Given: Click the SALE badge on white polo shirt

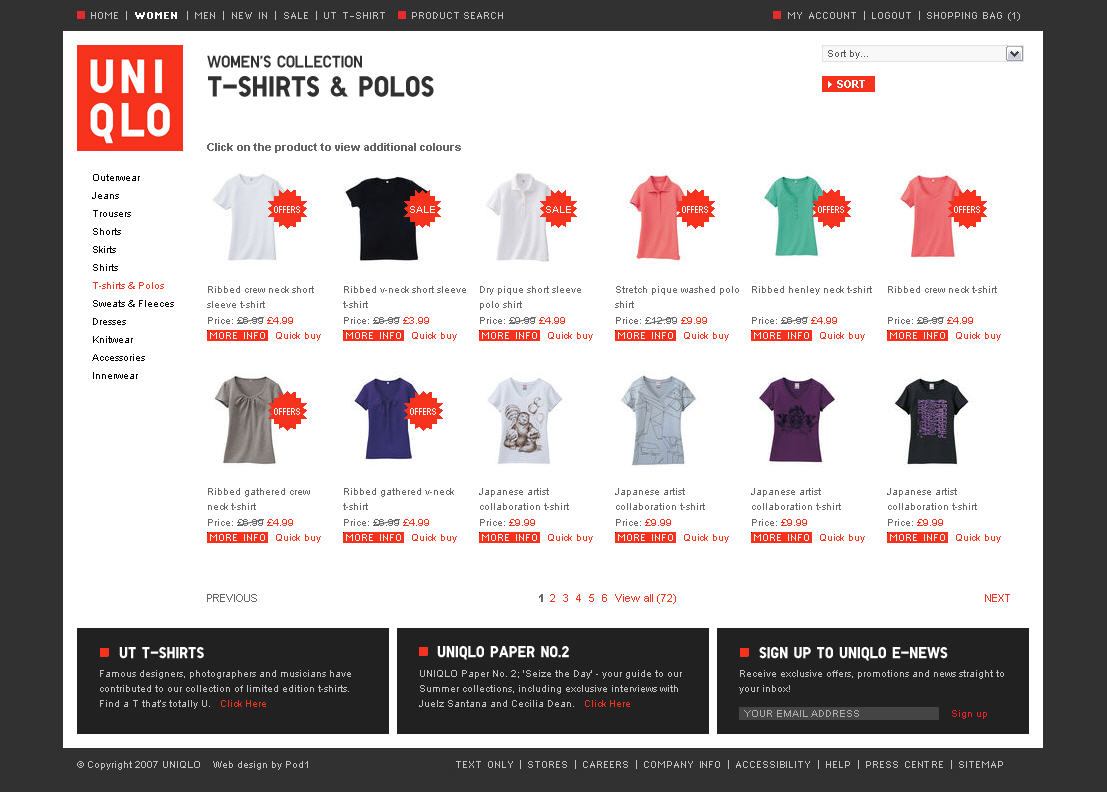Looking at the screenshot, I should click(x=558, y=209).
